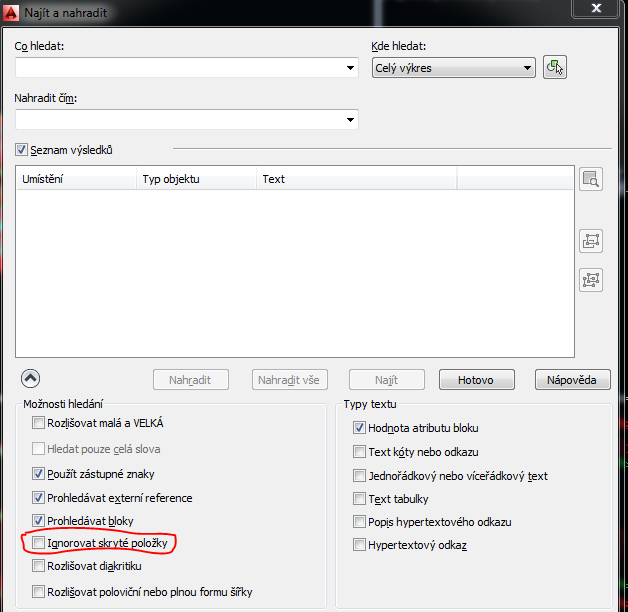Open help with Nápověda button
This screenshot has height=612, width=628.
(x=572, y=380)
